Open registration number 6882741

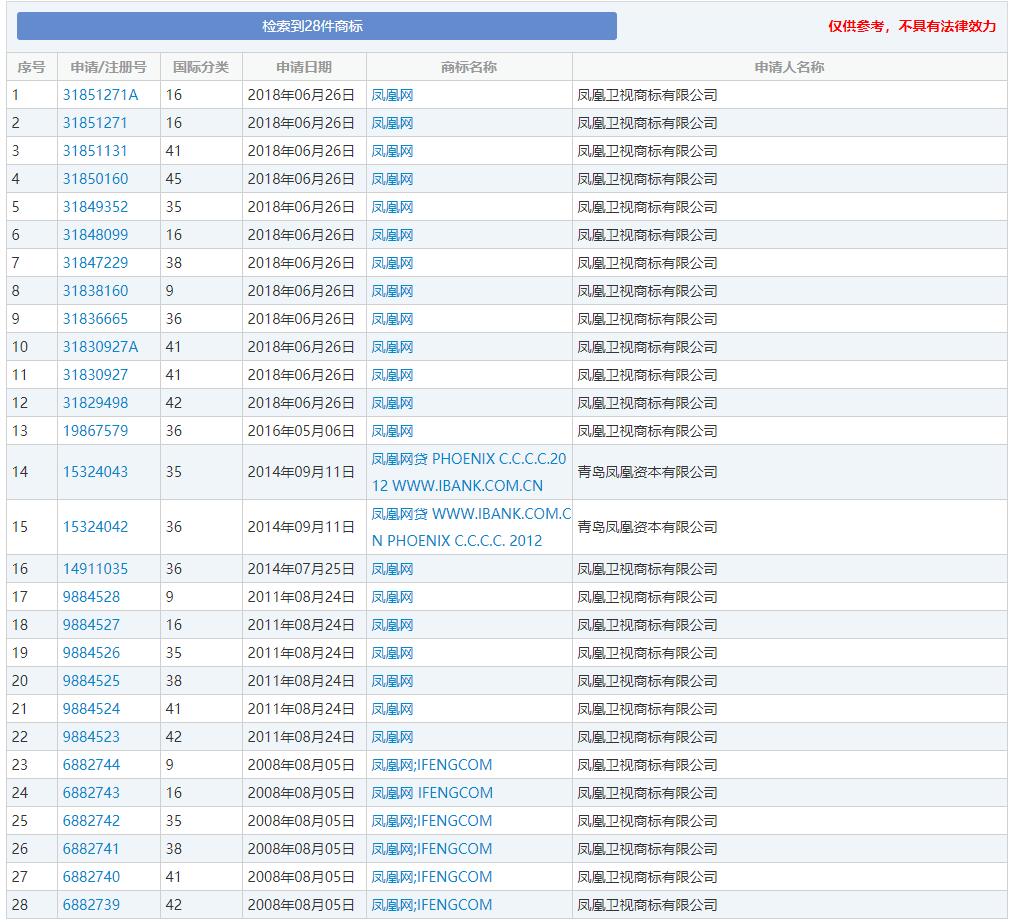click(x=91, y=848)
